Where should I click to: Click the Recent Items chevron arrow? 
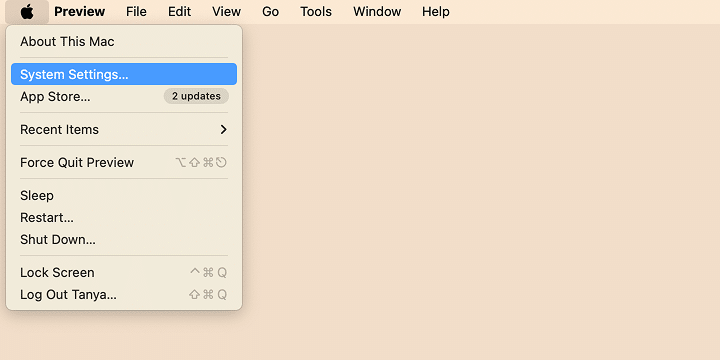tap(224, 129)
